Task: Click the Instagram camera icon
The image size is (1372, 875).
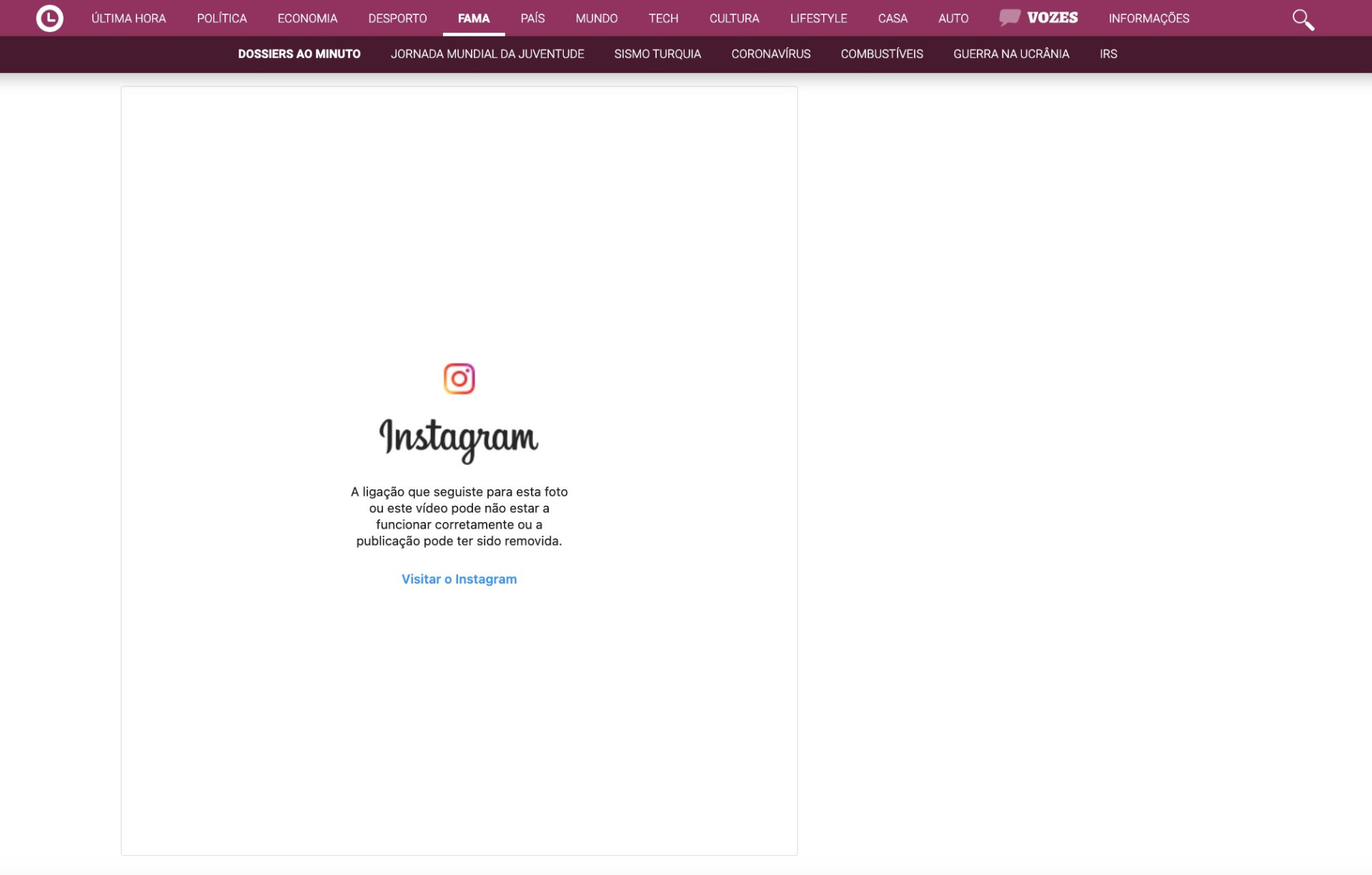Action: point(459,378)
